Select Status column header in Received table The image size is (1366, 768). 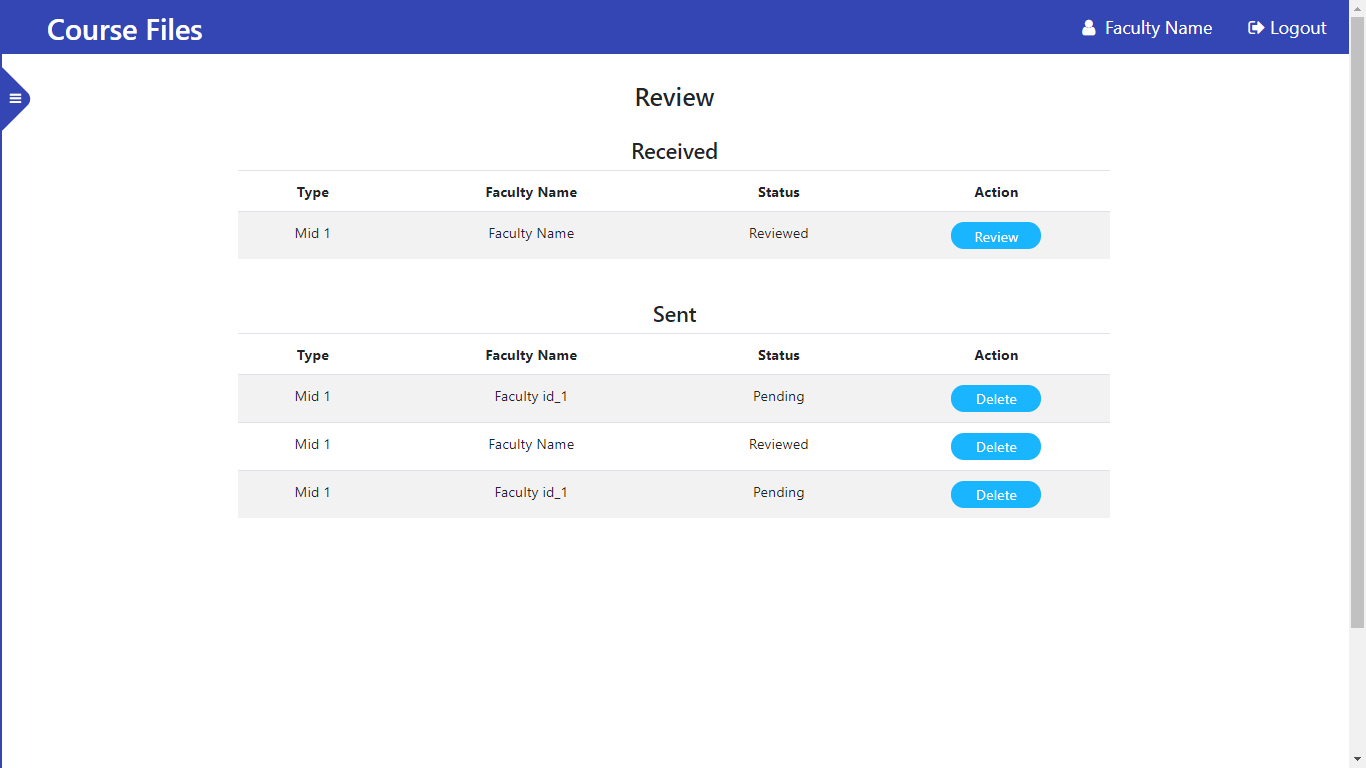pos(779,192)
